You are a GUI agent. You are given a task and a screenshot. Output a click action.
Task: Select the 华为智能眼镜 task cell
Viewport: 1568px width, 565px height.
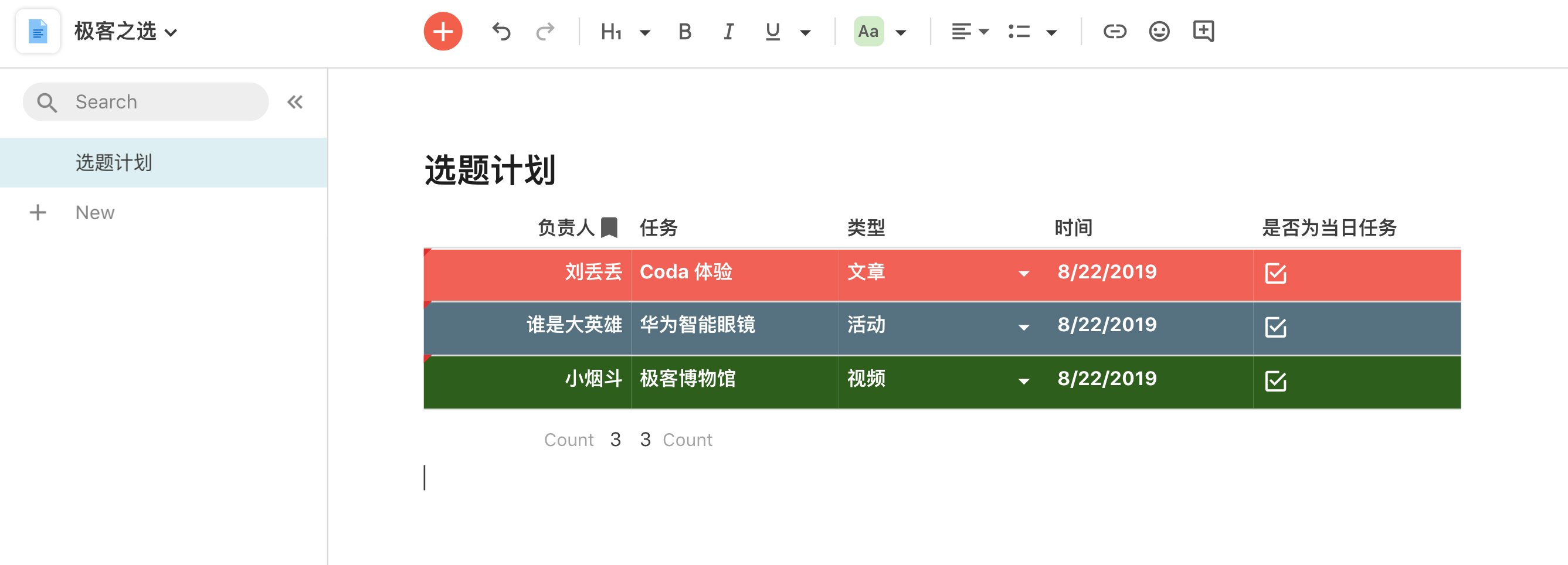click(x=735, y=328)
